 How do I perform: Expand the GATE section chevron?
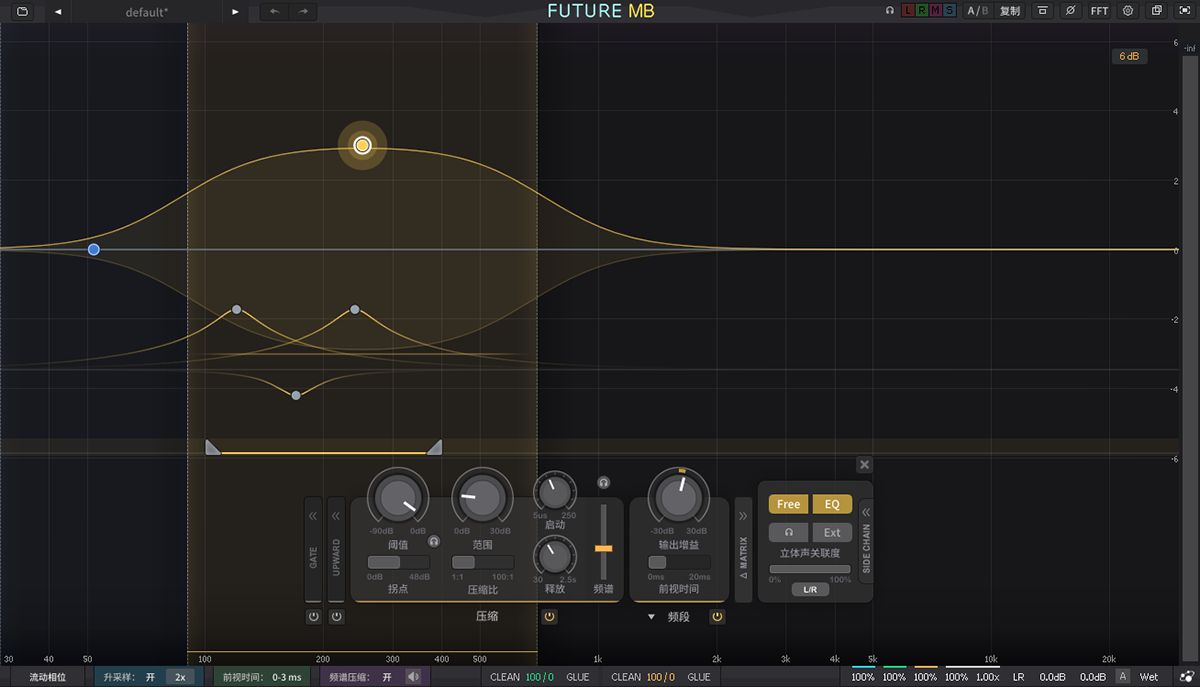click(313, 516)
